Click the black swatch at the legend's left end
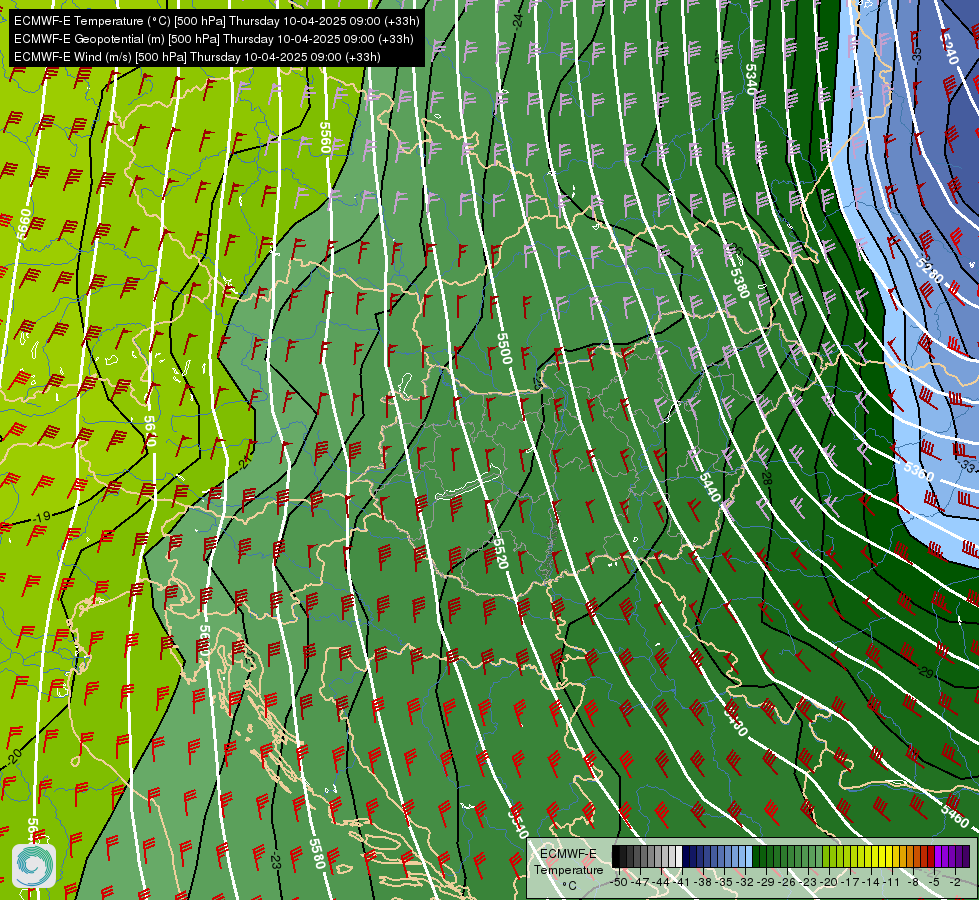Screen dimensions: 979x900 coord(616,856)
